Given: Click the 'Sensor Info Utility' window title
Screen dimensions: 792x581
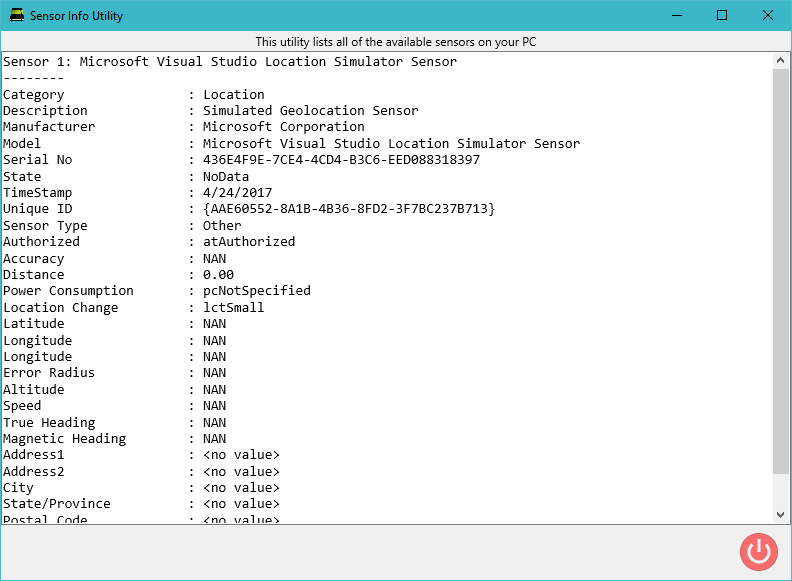Looking at the screenshot, I should (x=76, y=16).
